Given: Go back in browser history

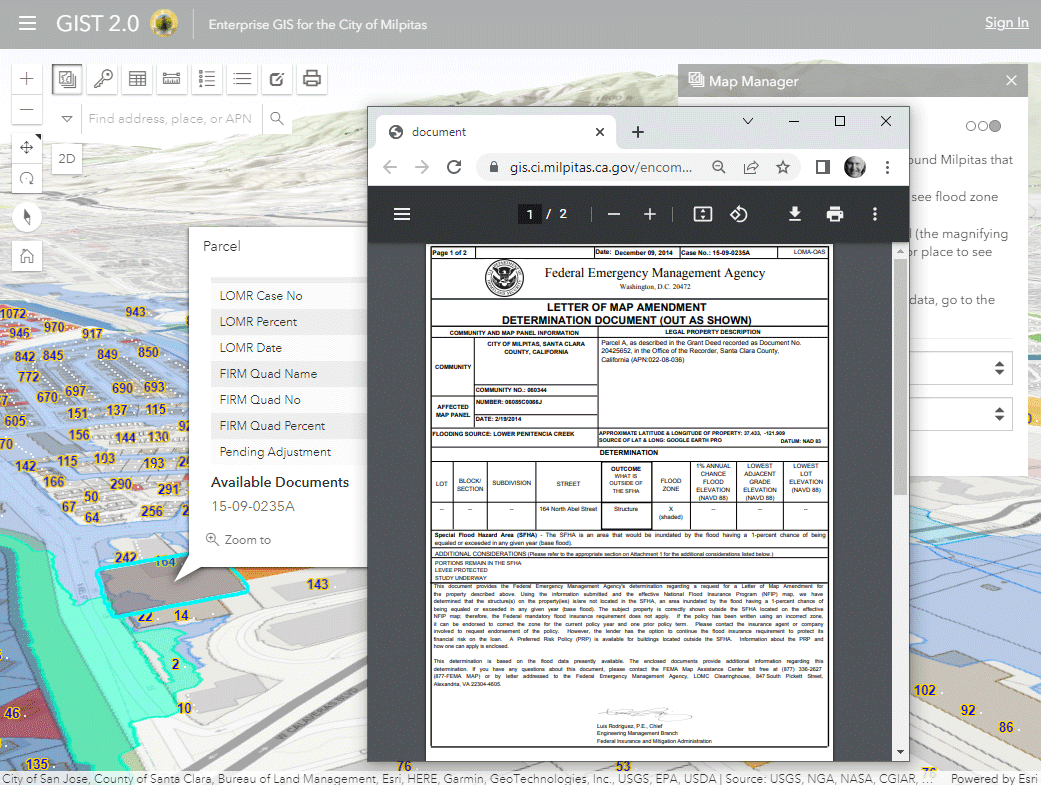Looking at the screenshot, I should pyautogui.click(x=390, y=167).
